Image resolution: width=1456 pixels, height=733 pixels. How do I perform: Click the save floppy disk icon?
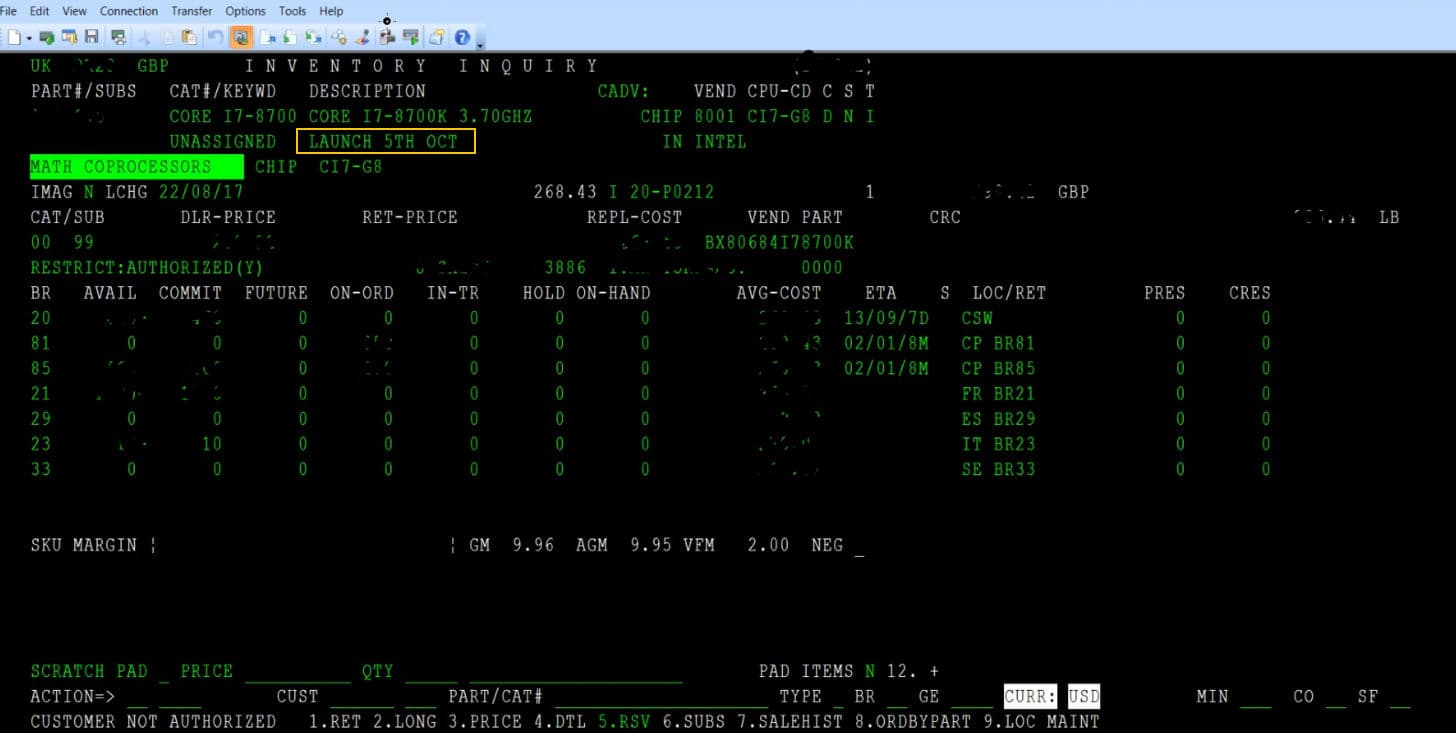click(x=92, y=37)
